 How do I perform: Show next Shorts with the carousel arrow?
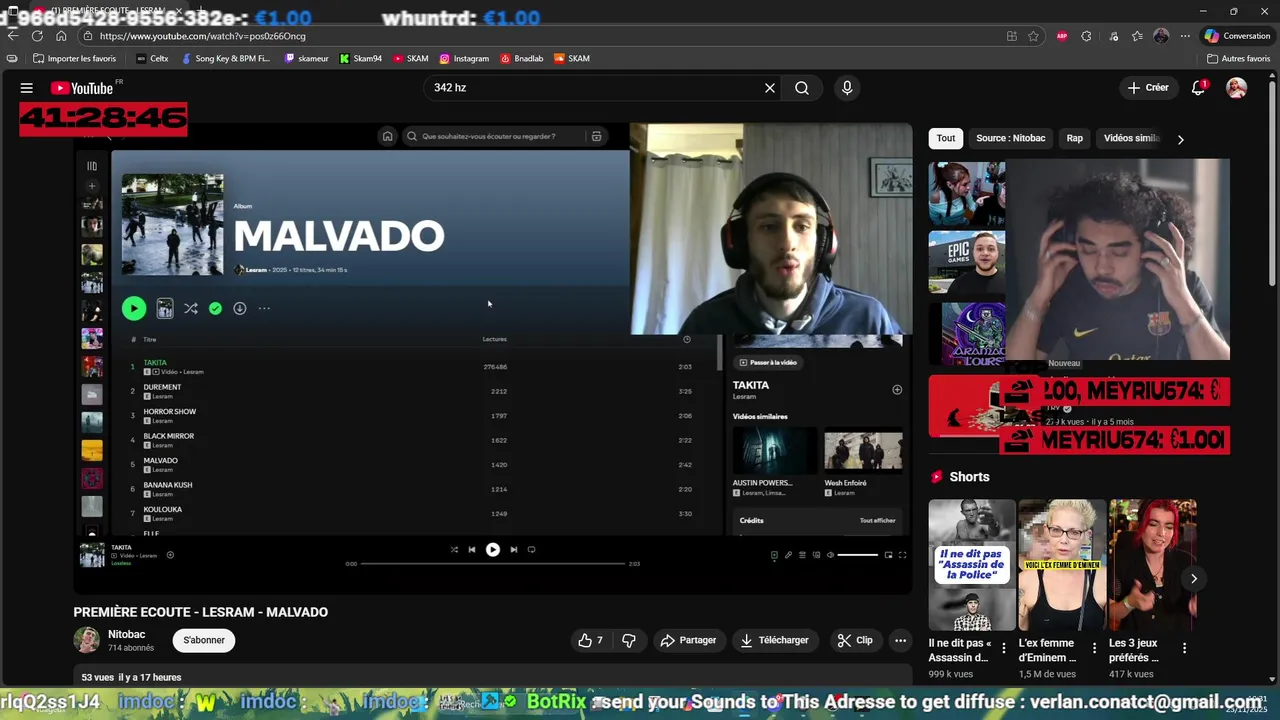click(x=1193, y=579)
